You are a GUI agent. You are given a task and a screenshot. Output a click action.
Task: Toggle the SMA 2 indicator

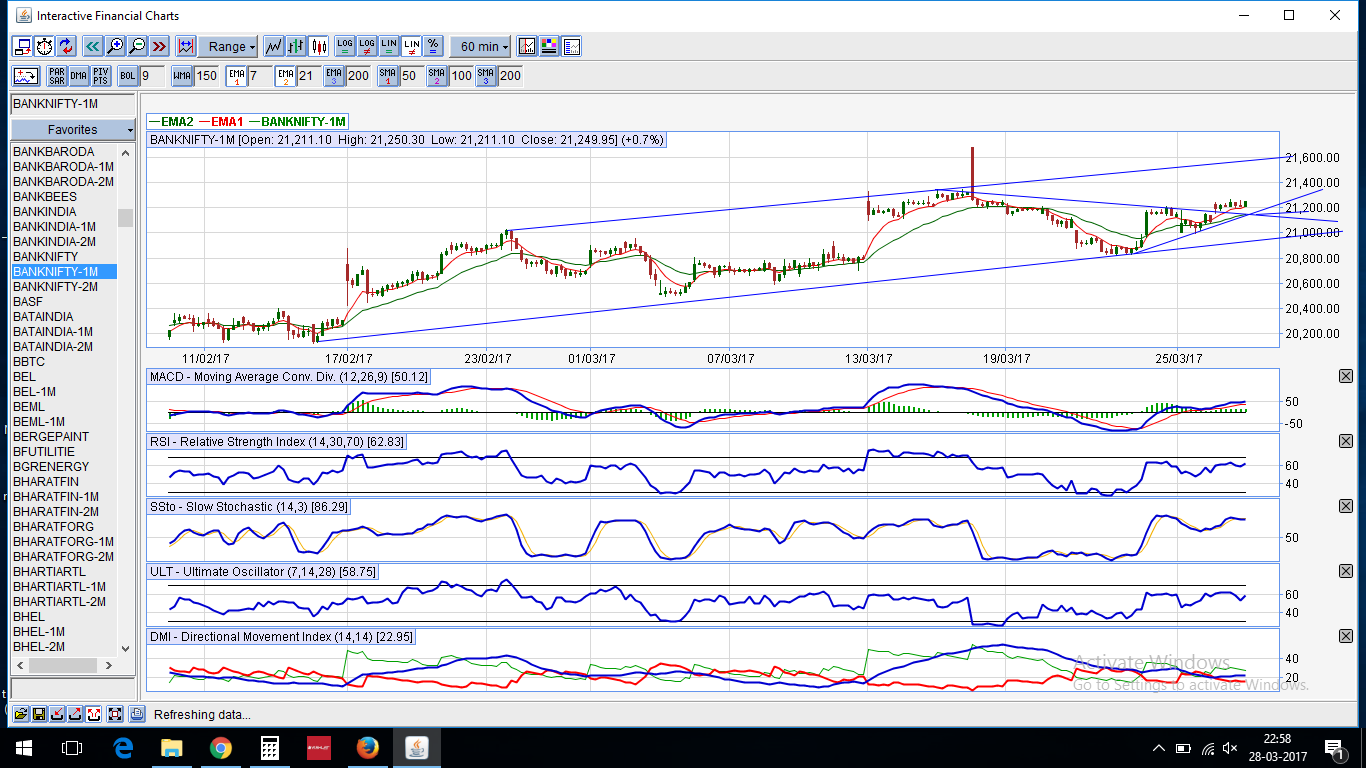click(x=437, y=75)
